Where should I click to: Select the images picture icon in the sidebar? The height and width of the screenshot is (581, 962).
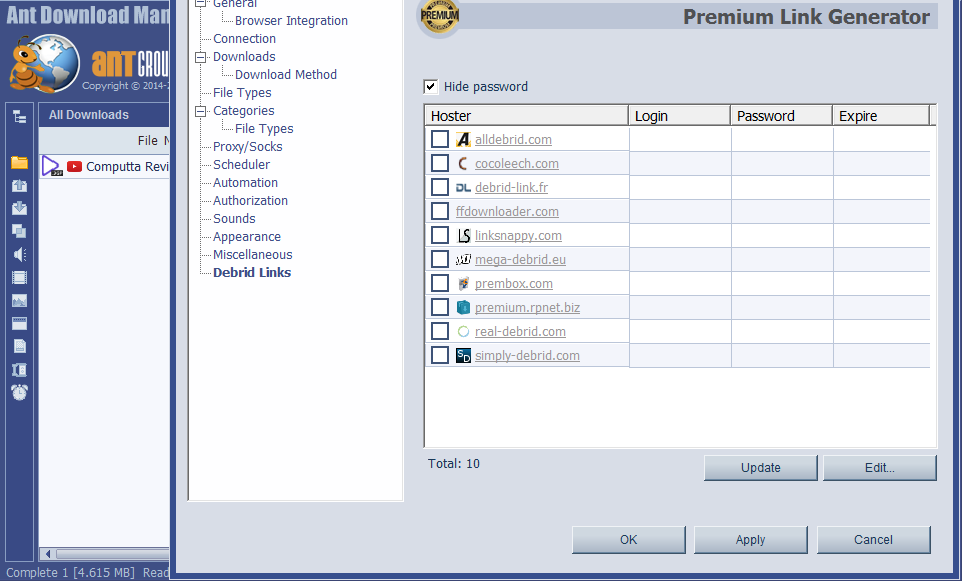click(20, 301)
